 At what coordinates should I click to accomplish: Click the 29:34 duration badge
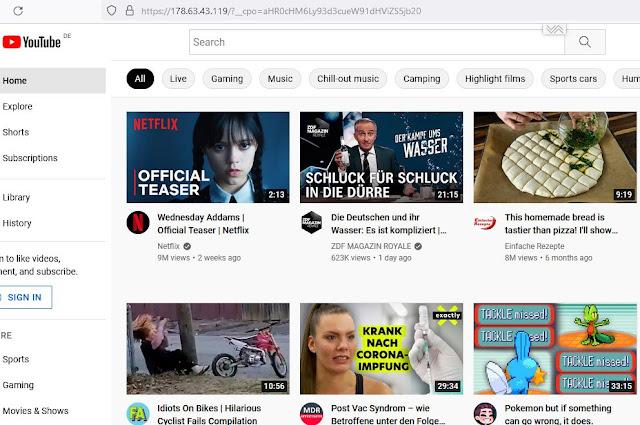(x=448, y=386)
